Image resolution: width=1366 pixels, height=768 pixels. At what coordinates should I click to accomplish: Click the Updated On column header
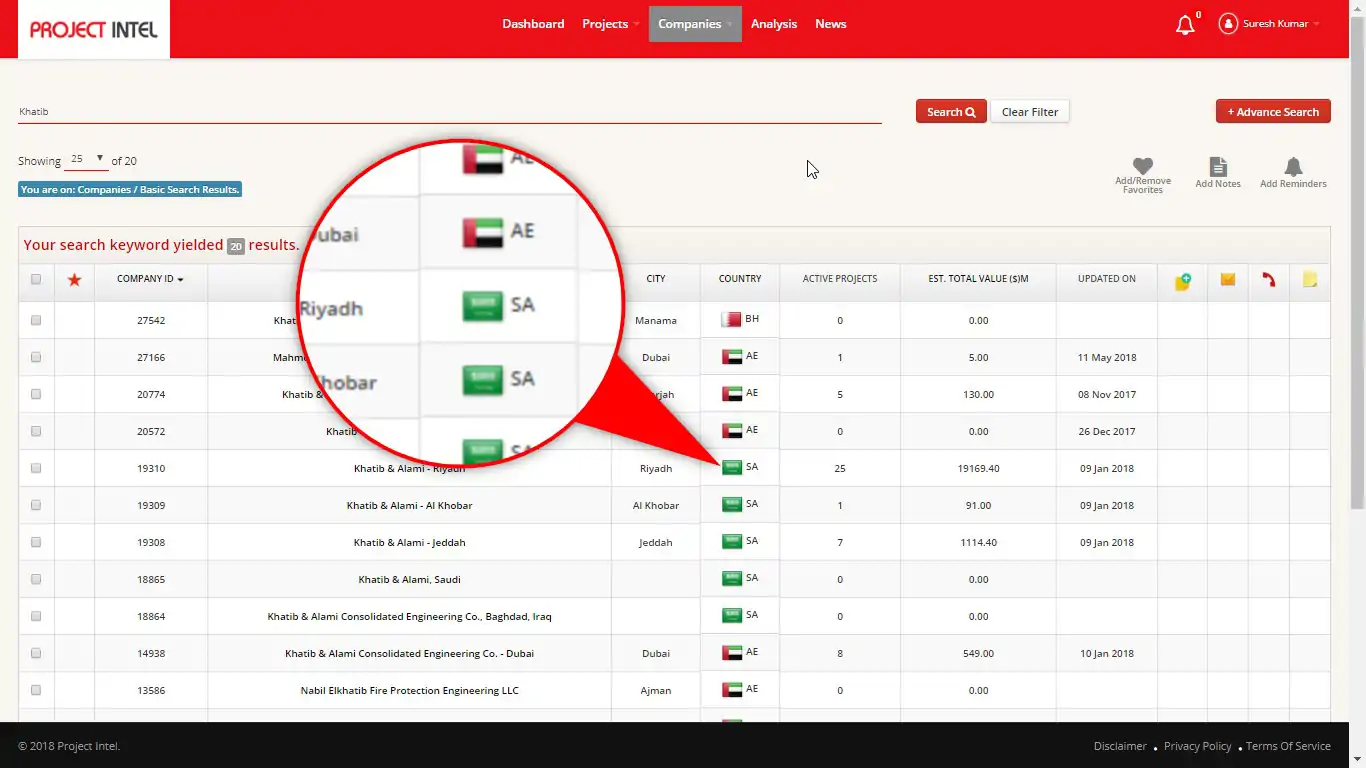click(x=1107, y=279)
